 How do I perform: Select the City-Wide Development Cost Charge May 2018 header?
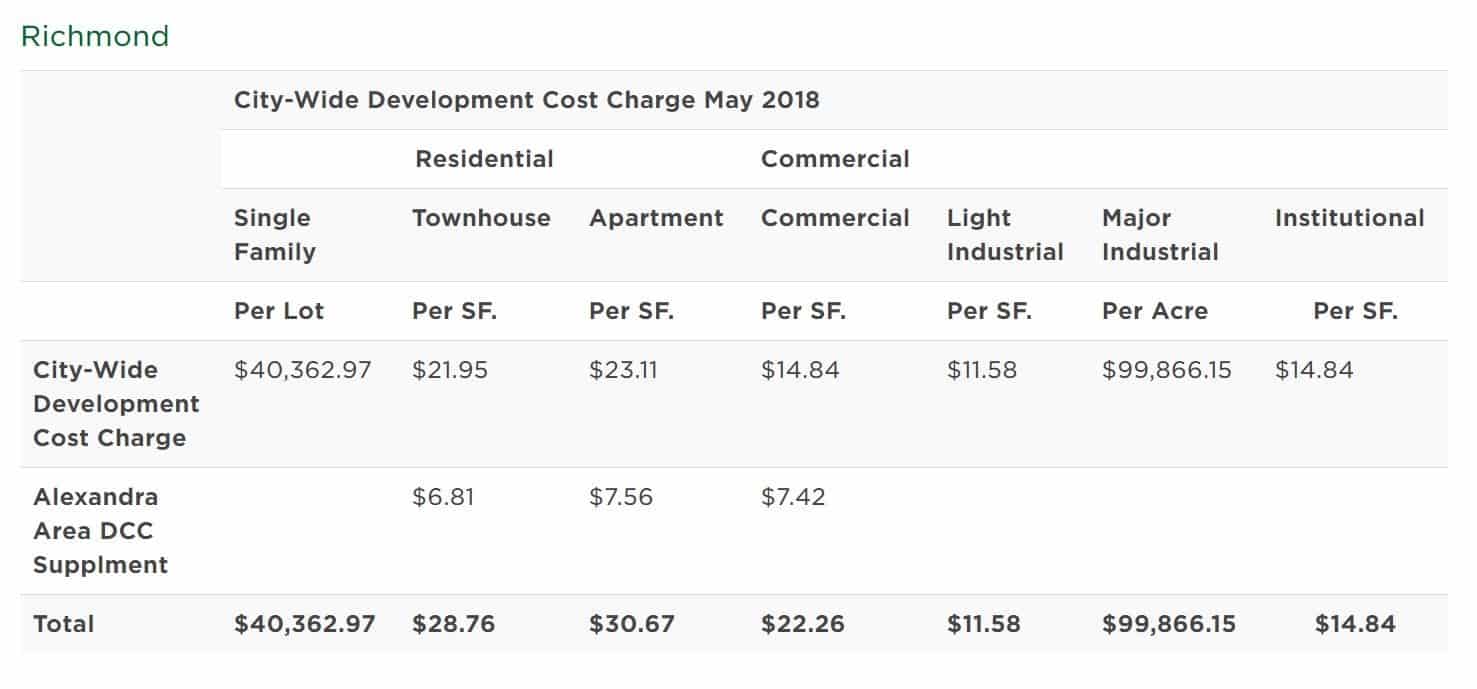pyautogui.click(x=526, y=100)
